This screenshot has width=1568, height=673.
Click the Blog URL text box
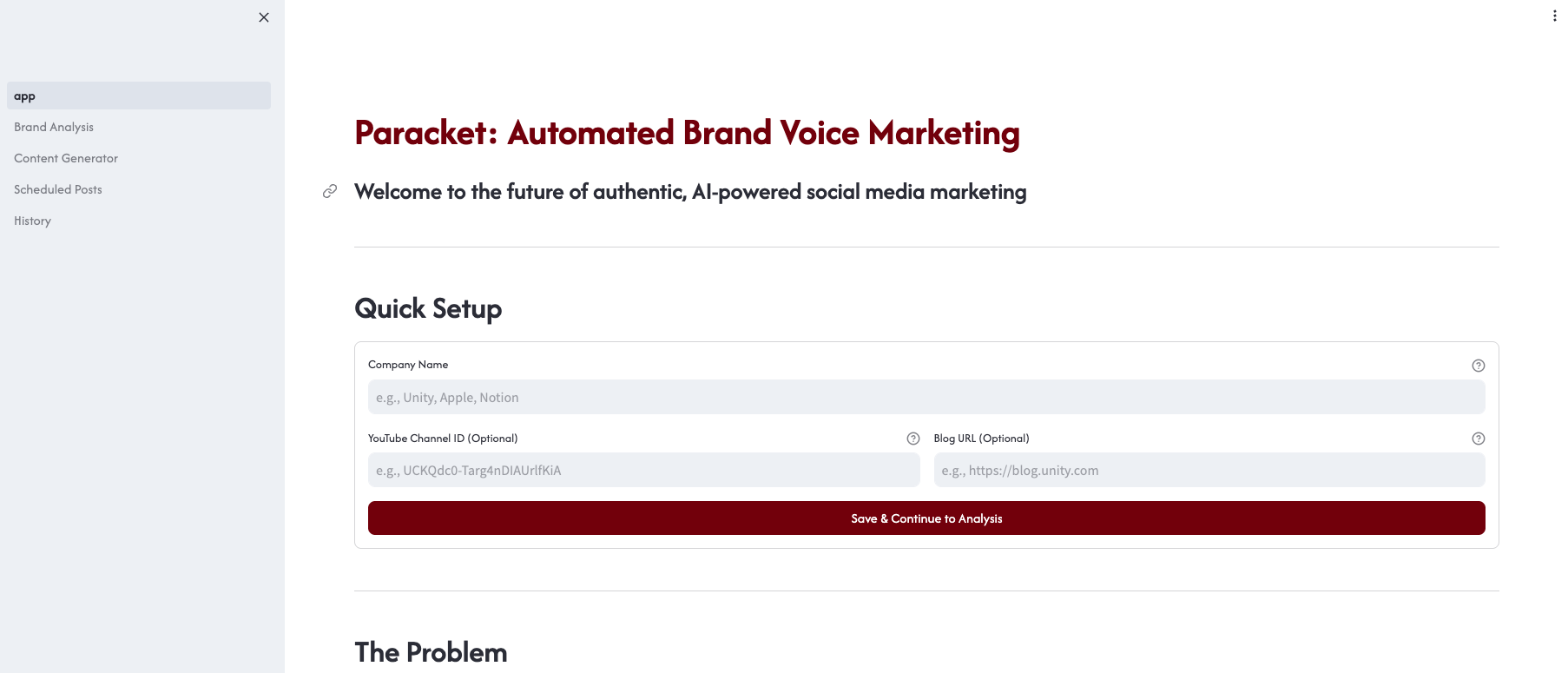pyautogui.click(x=1209, y=470)
